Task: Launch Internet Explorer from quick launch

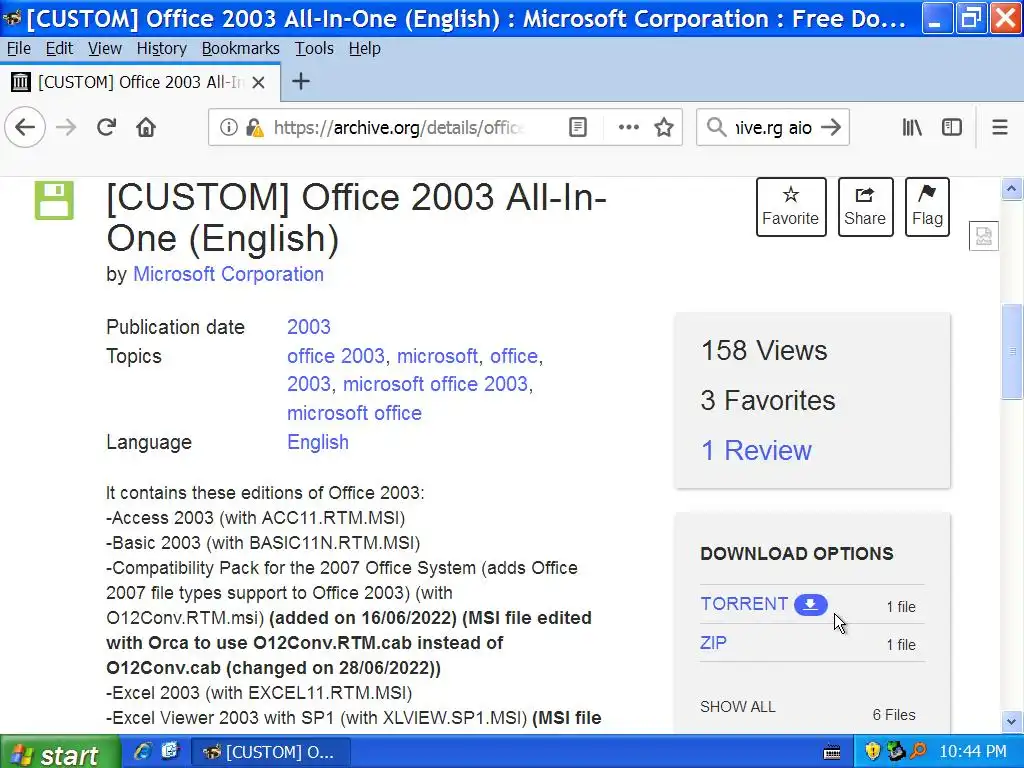Action: tap(143, 752)
